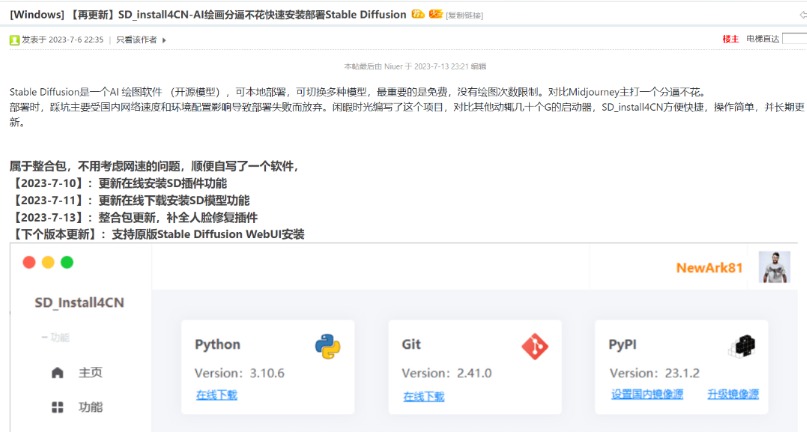The height and width of the screenshot is (432, 807).
Task: Expand the arrow next to 只看该作者
Action: (164, 40)
